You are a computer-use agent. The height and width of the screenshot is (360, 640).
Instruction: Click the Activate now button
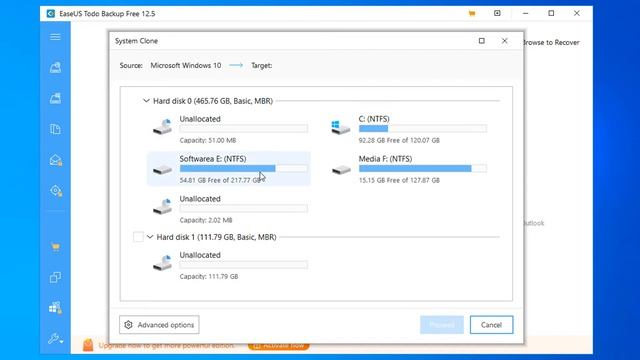pos(279,345)
